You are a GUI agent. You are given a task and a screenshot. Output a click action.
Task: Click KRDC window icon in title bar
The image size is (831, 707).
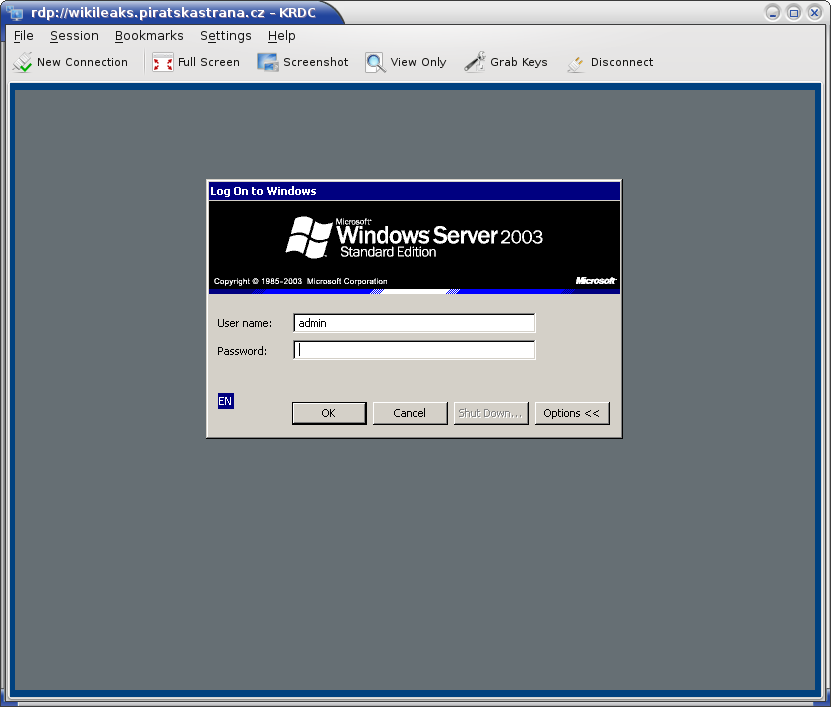pyautogui.click(x=15, y=12)
